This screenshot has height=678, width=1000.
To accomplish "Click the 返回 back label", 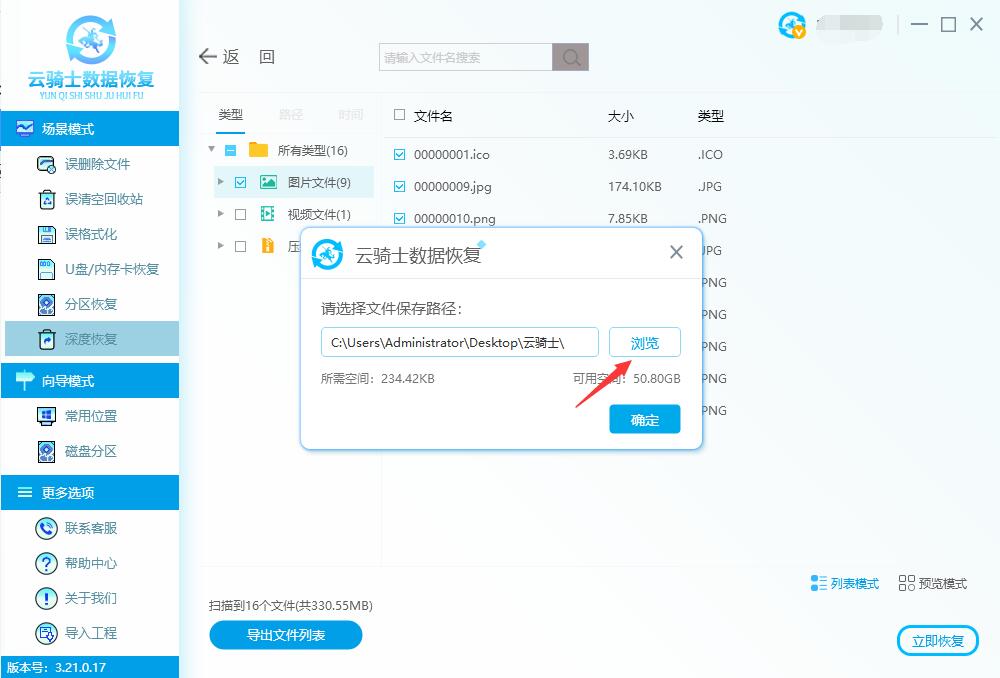I will (x=248, y=57).
